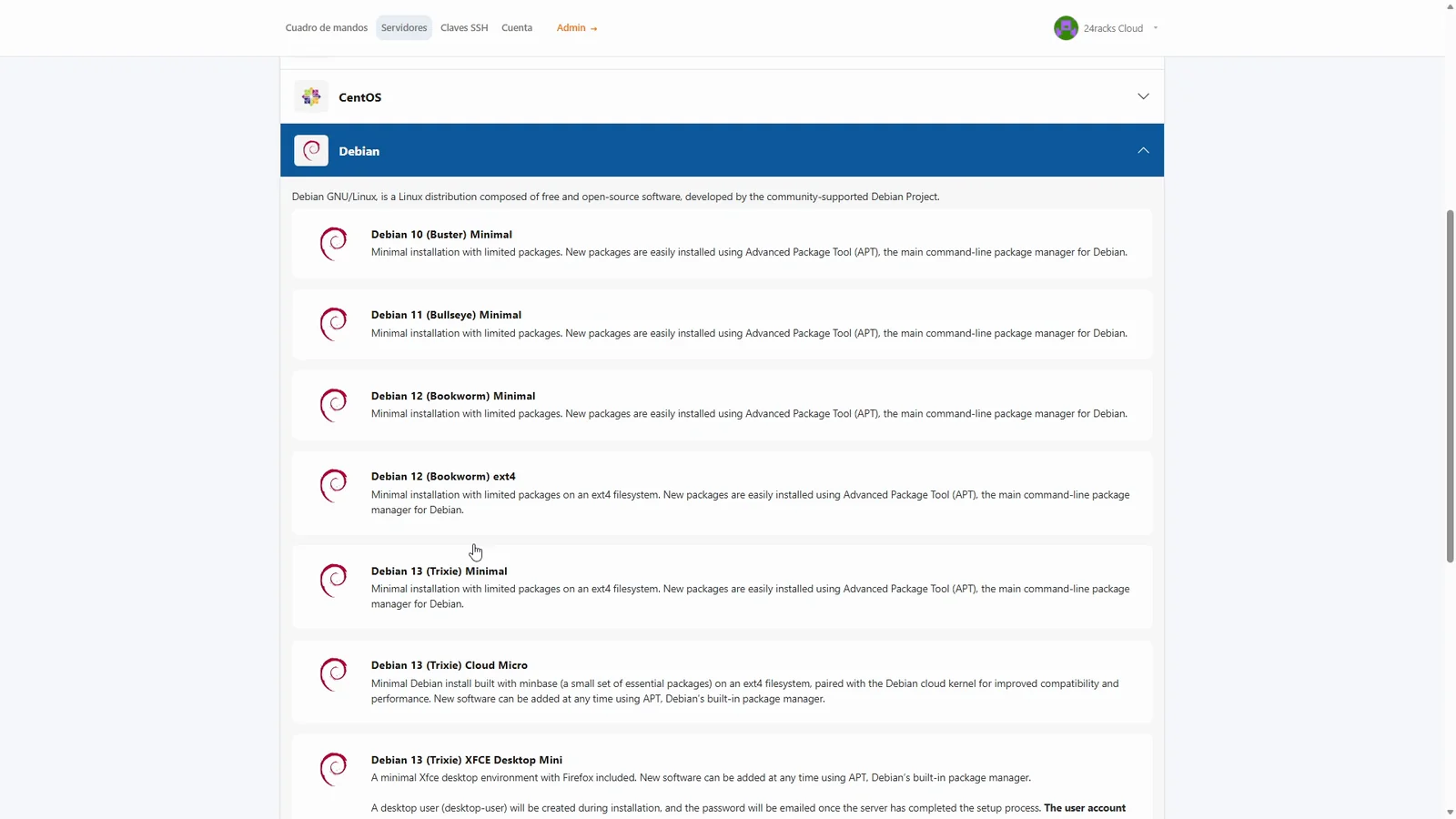Screen dimensions: 1456x819
Task: Select Debian 12 (Bookworm) Minimal title
Action: click(x=453, y=396)
